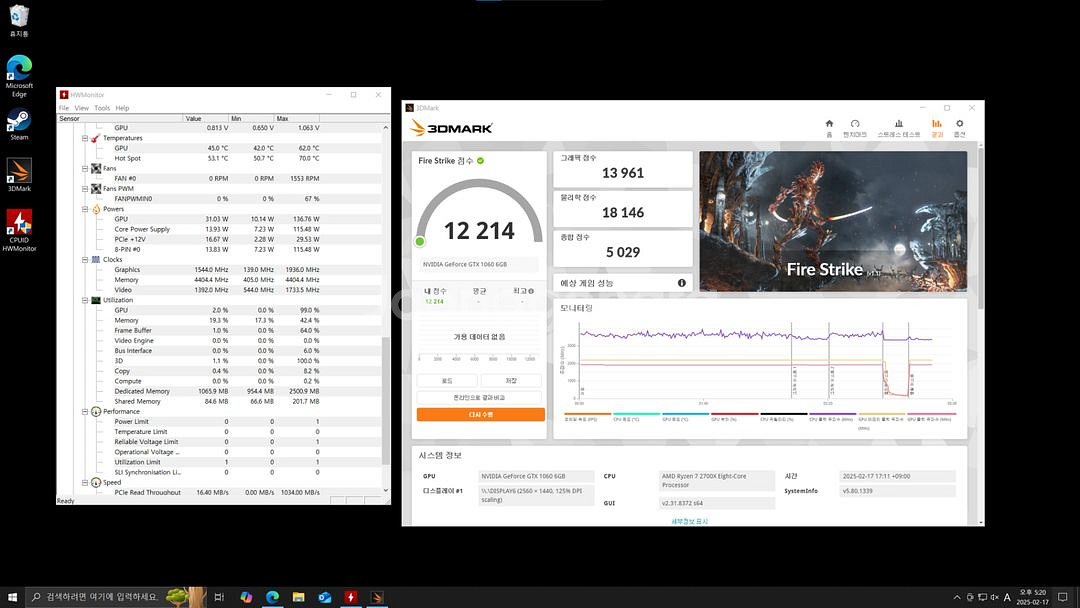Open the notification center icon

point(1063,597)
